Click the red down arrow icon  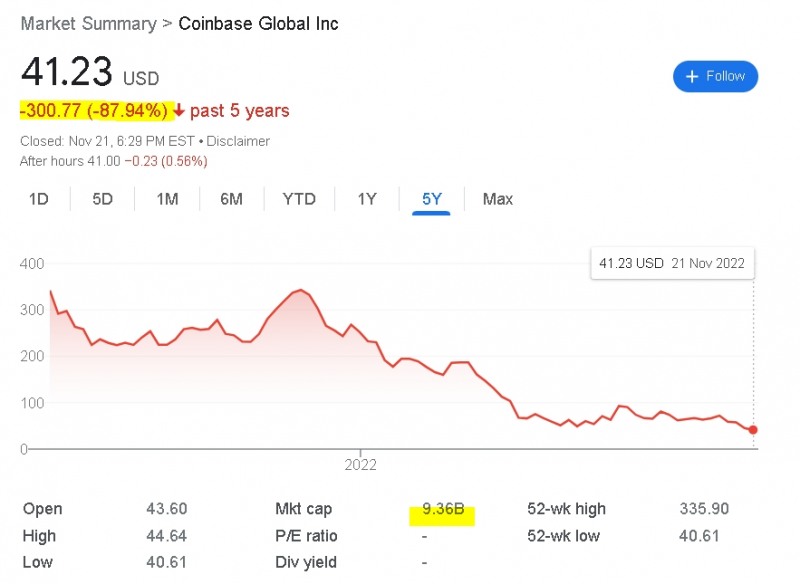180,111
